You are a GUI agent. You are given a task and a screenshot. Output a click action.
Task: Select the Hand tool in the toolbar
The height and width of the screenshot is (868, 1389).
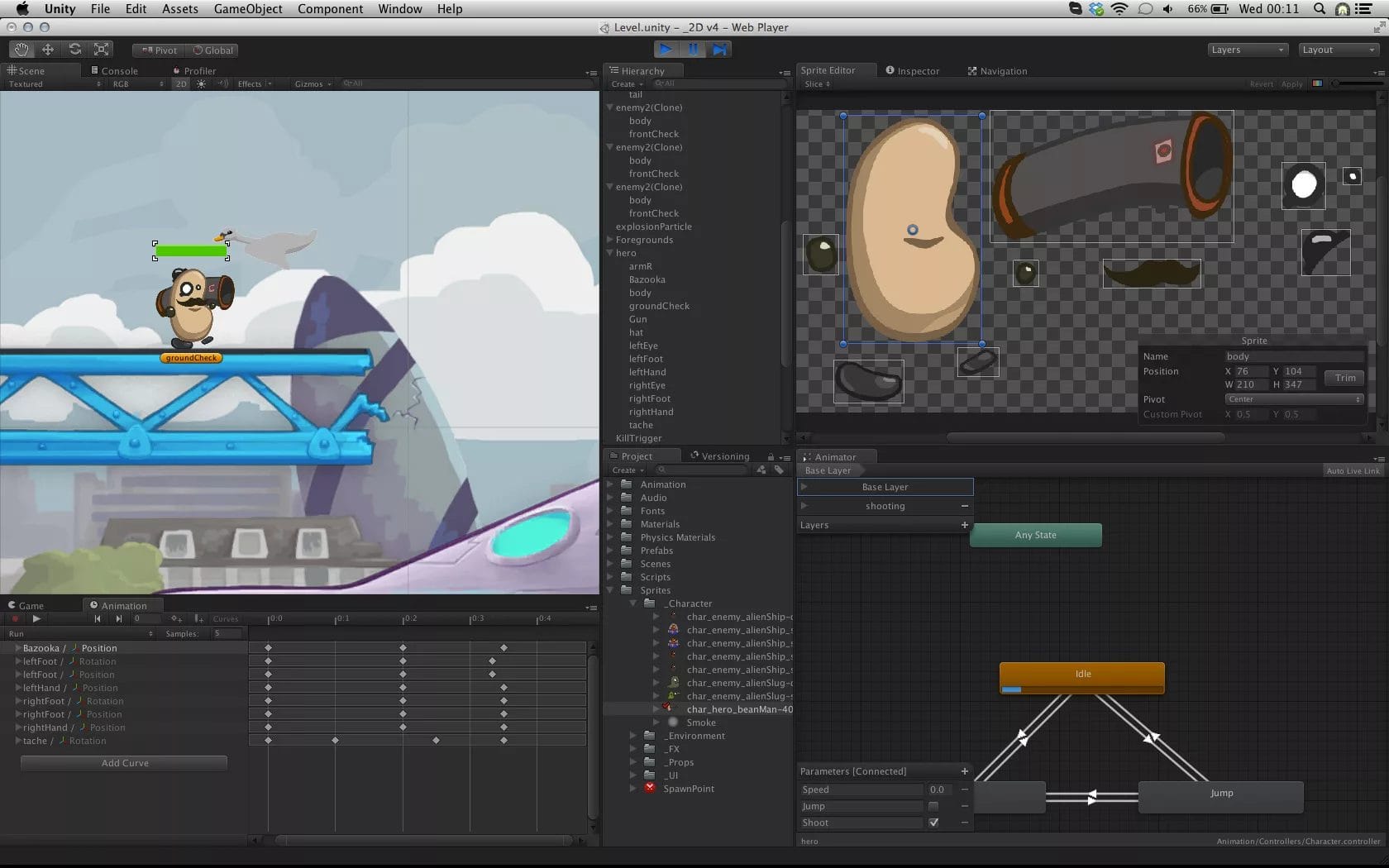coord(21,49)
